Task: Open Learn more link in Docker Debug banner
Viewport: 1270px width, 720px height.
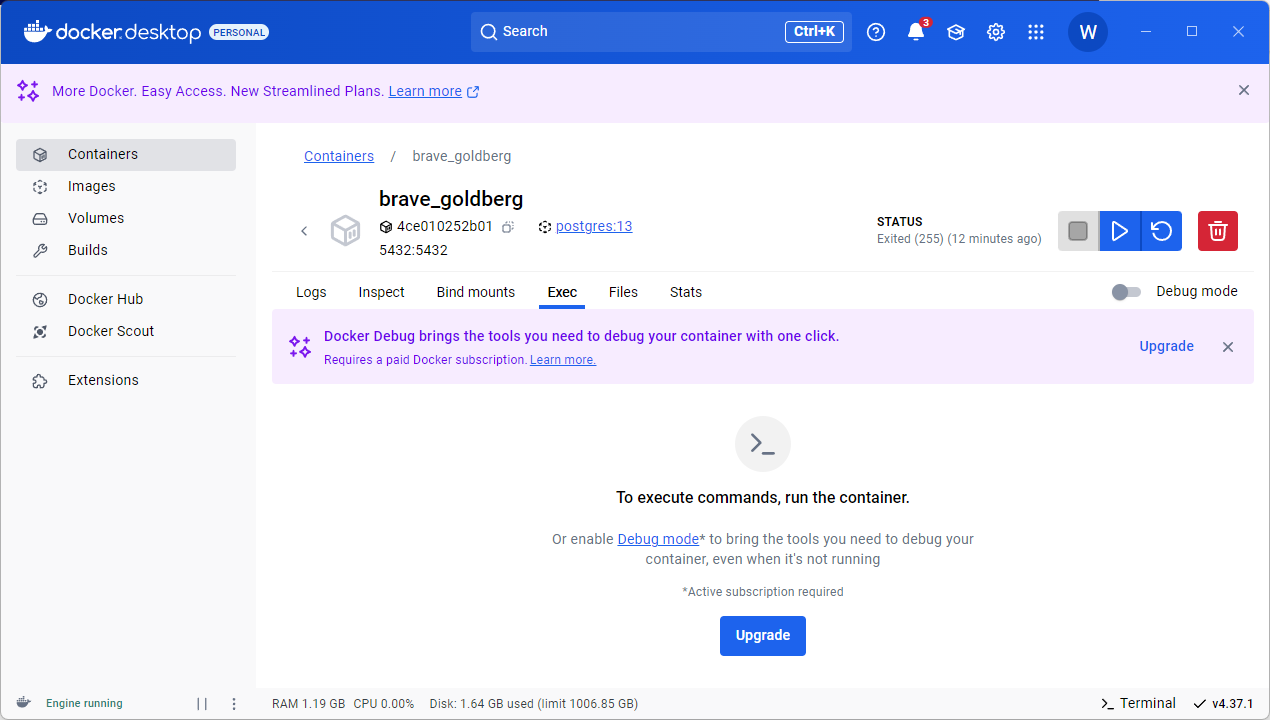Action: point(563,360)
